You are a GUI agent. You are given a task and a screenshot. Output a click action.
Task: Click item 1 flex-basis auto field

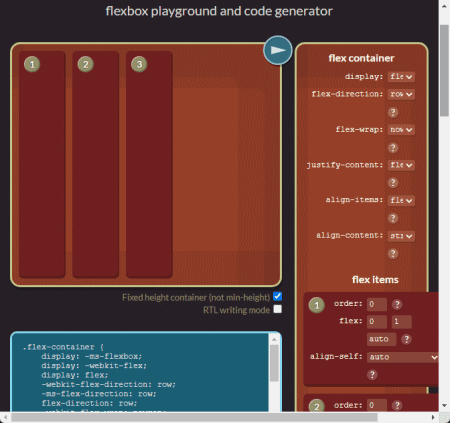tap(382, 339)
